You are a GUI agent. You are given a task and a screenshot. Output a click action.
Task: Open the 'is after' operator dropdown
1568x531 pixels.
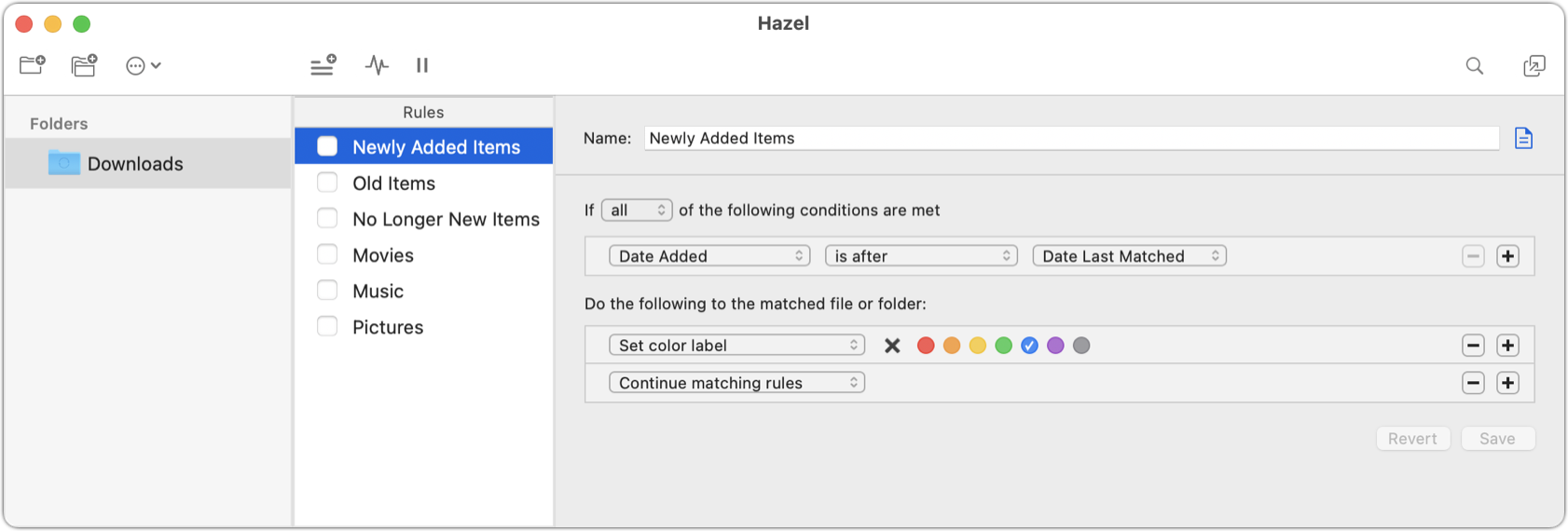pyautogui.click(x=921, y=256)
